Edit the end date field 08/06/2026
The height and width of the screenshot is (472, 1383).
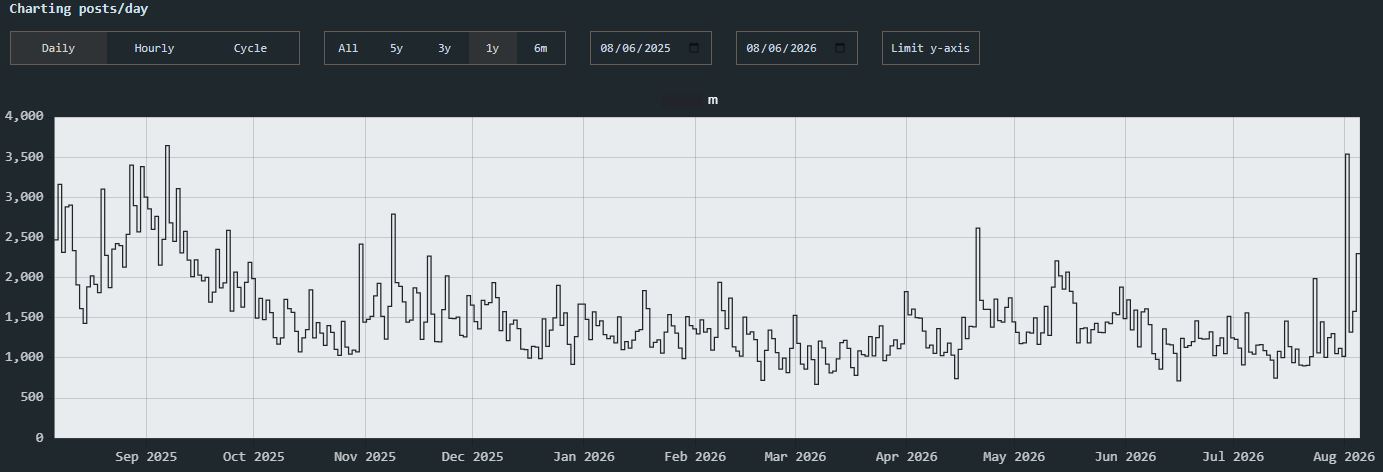[797, 48]
